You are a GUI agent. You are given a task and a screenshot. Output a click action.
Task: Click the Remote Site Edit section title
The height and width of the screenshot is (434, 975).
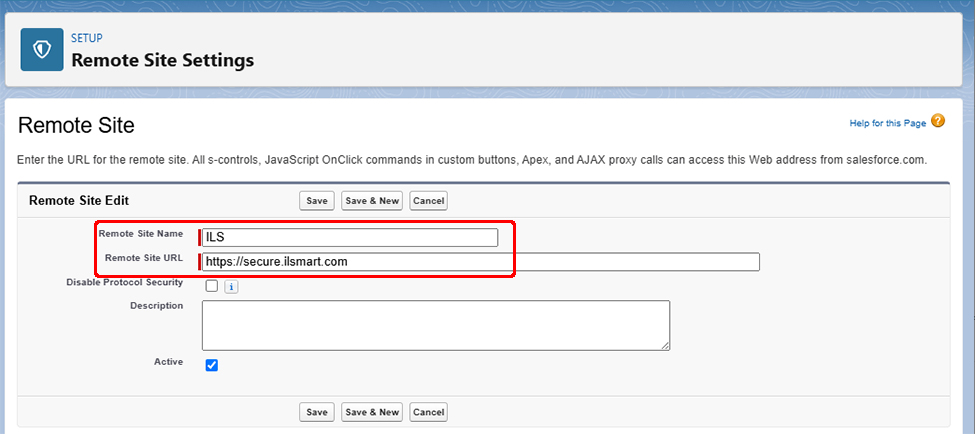coord(79,201)
